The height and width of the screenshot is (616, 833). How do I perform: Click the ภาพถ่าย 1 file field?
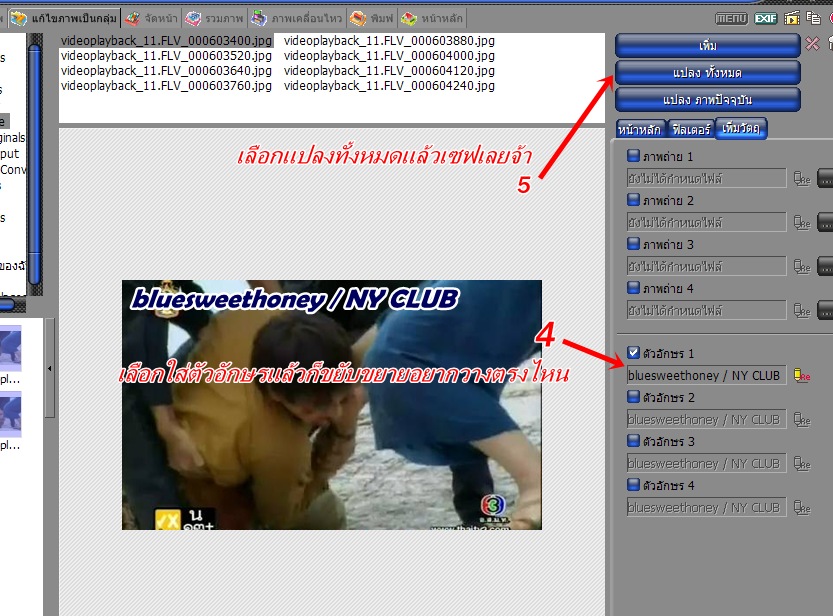[706, 178]
